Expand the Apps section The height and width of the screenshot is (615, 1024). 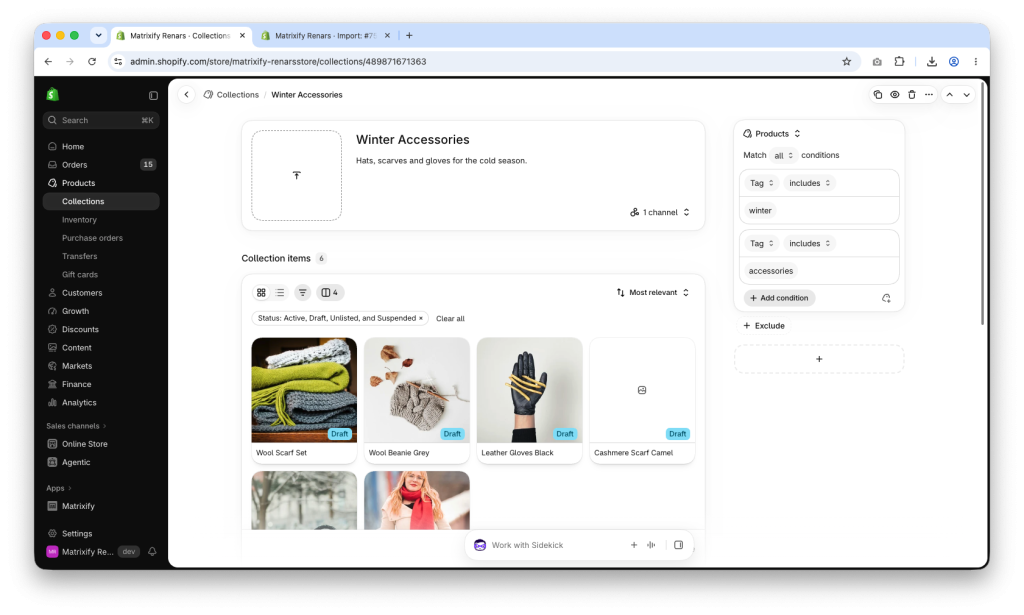tap(59, 488)
